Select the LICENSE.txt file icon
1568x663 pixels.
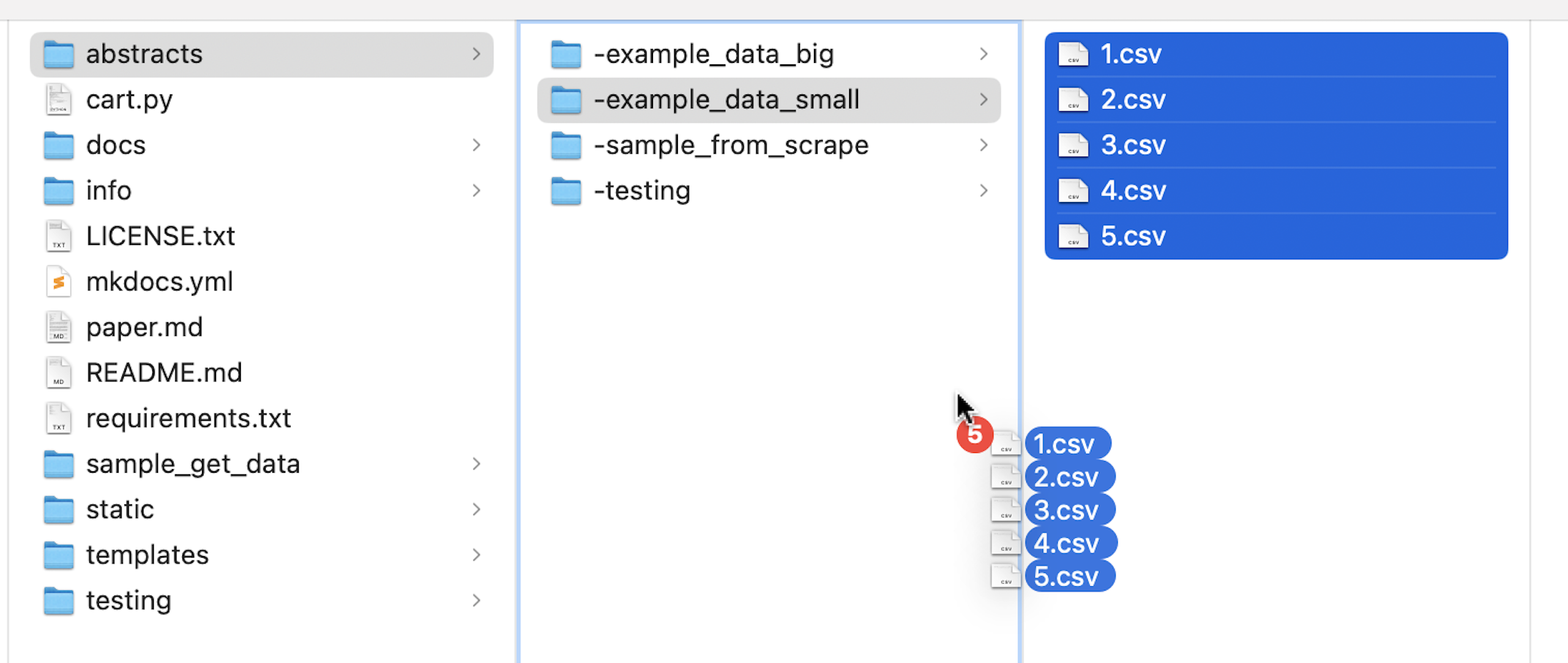59,236
